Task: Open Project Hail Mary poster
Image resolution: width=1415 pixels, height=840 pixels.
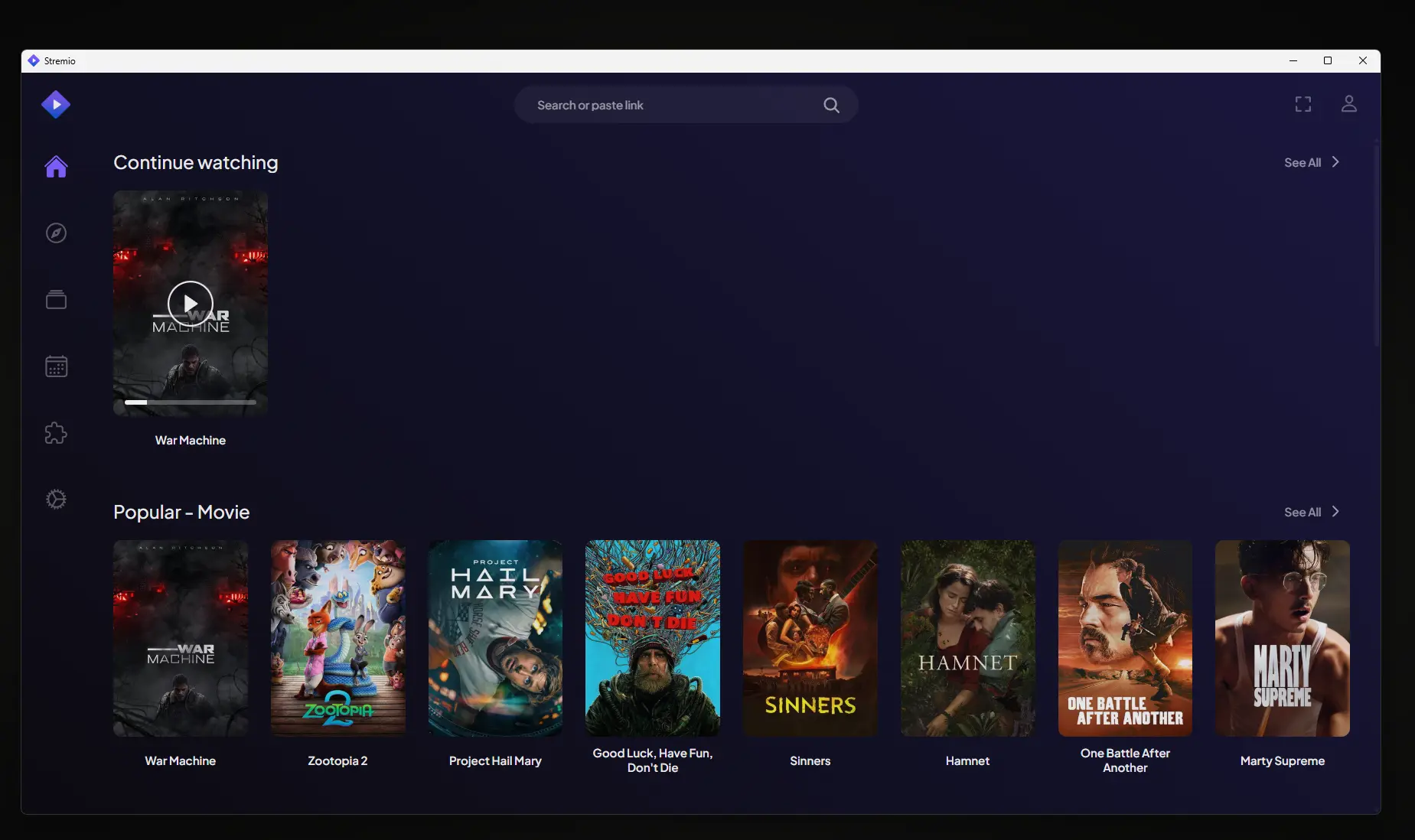Action: coord(495,638)
